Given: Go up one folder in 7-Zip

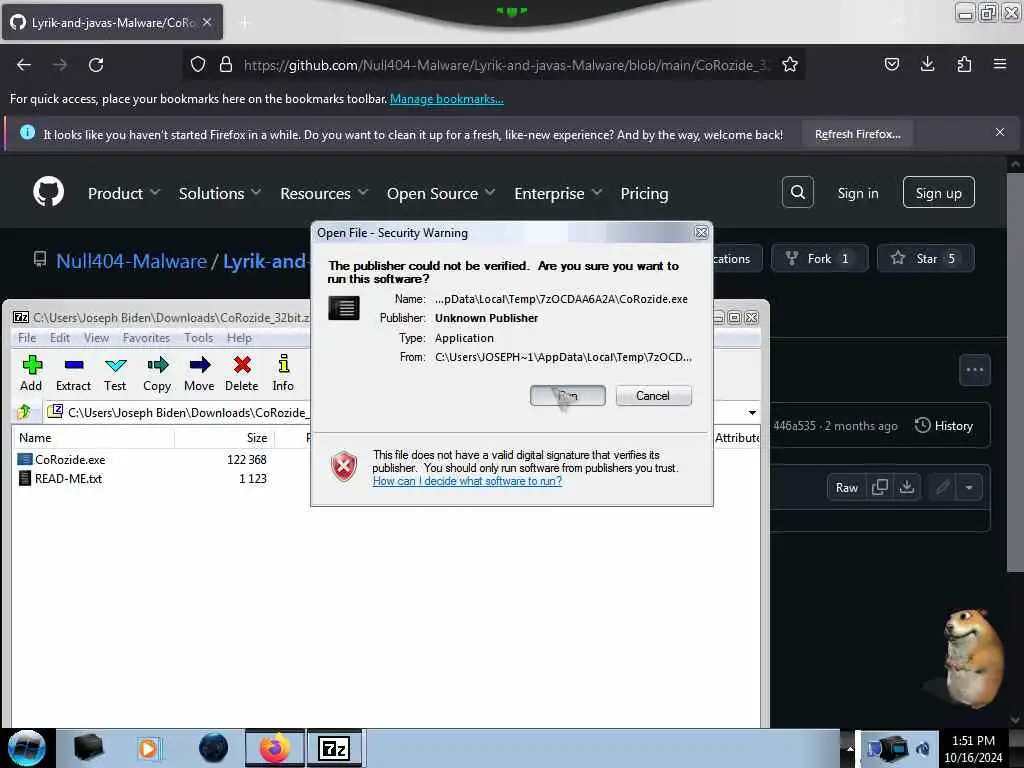Looking at the screenshot, I should (x=24, y=412).
